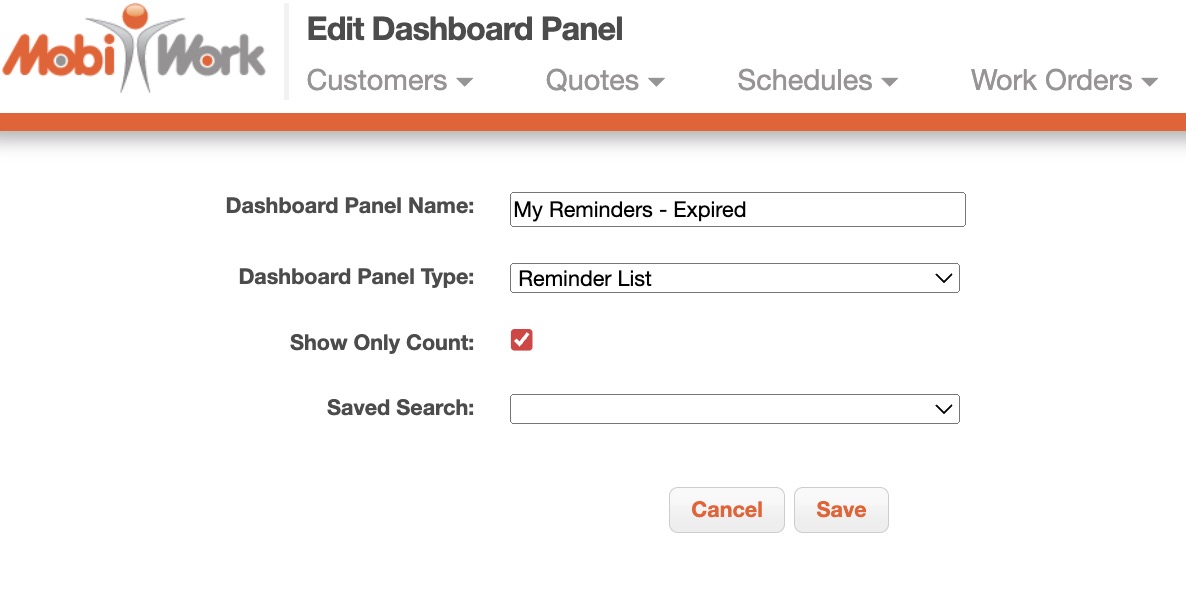Uncheck the Show Only Count checkbox

click(x=521, y=340)
